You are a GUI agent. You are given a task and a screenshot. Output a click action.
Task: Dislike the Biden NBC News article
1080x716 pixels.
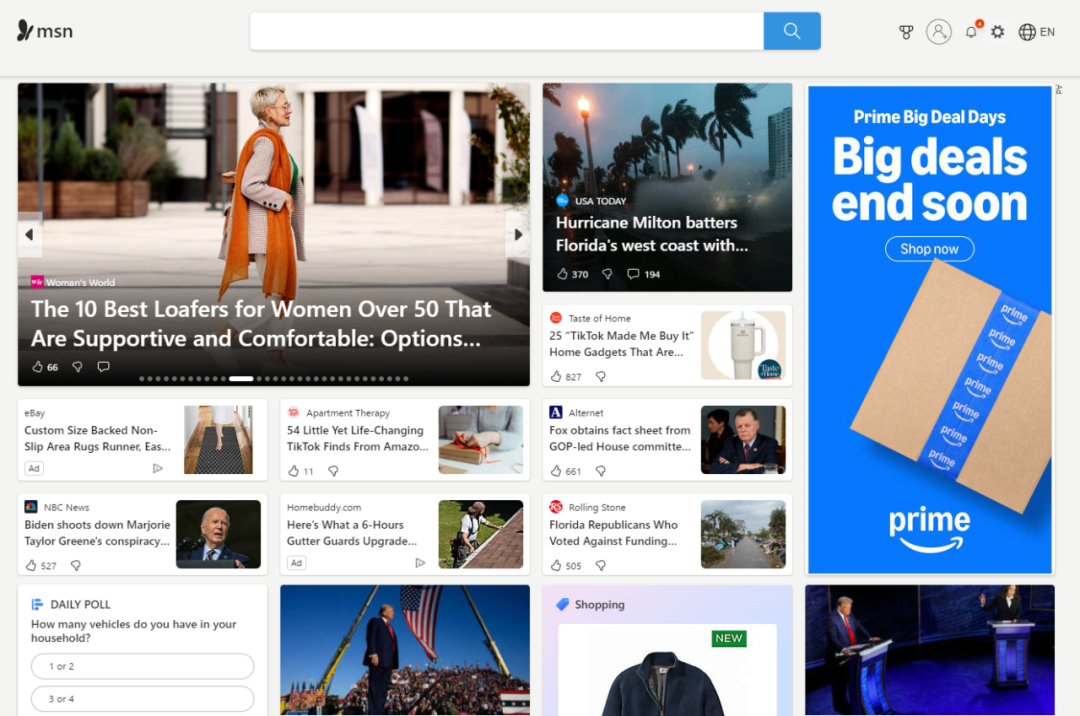(x=76, y=565)
